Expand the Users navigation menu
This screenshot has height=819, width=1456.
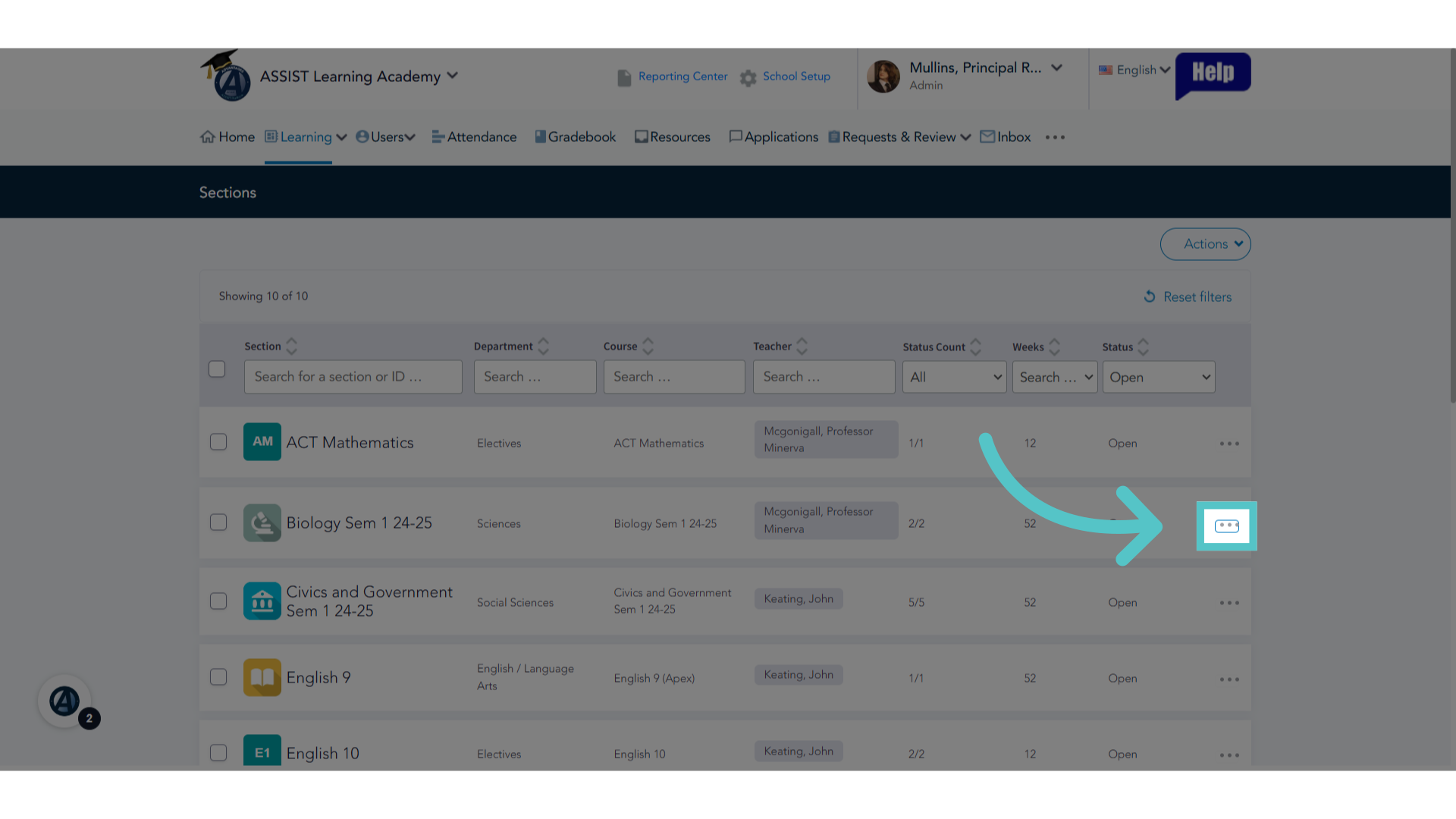click(385, 137)
